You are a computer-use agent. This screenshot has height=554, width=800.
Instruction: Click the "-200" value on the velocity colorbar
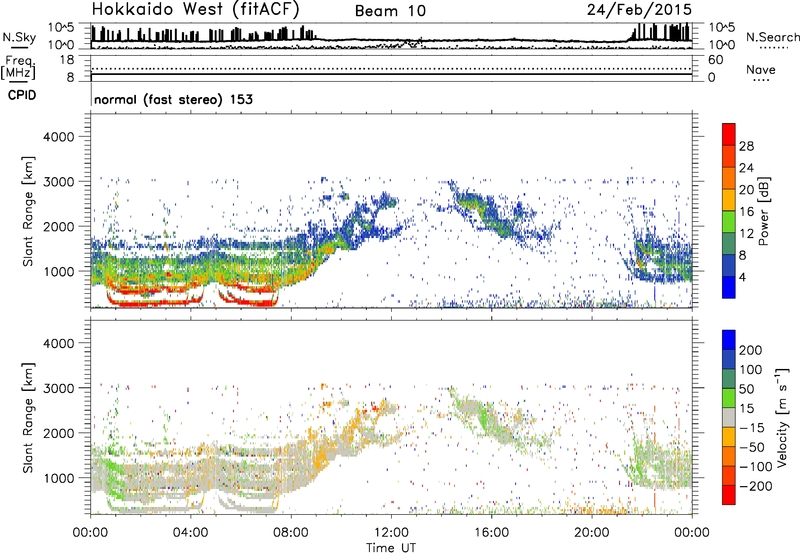tap(756, 486)
